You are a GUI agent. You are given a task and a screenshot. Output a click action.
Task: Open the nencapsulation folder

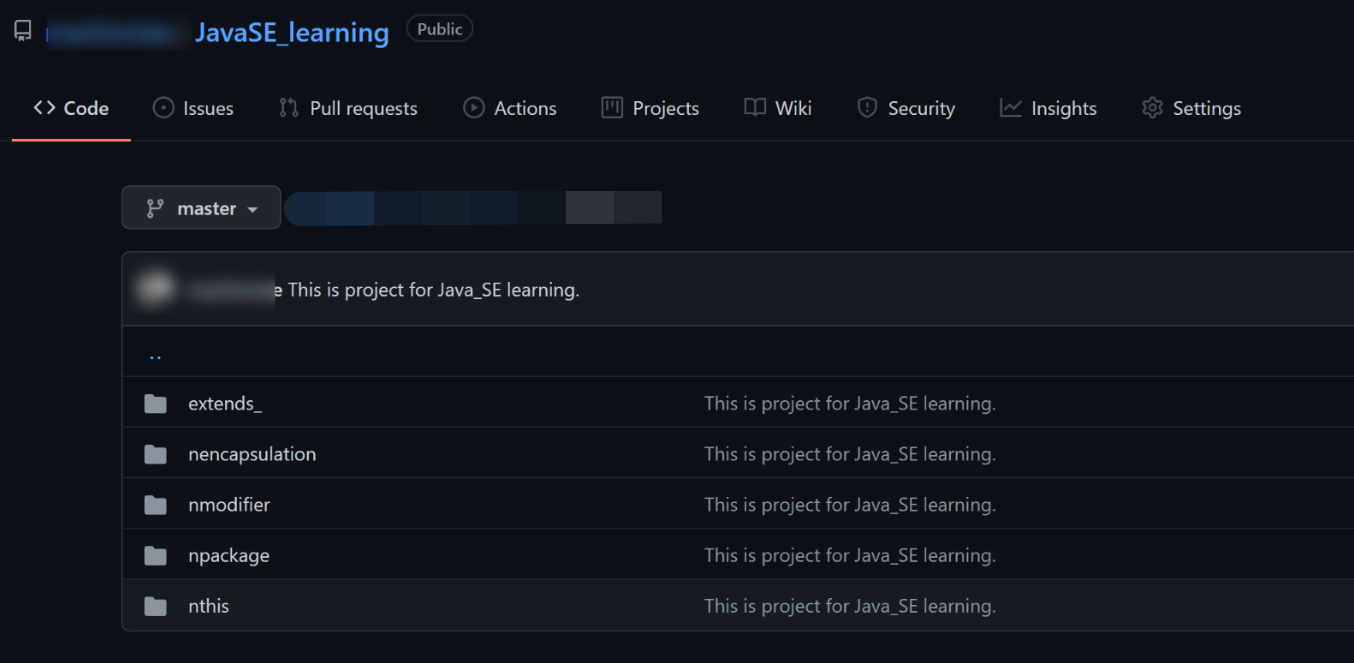click(252, 454)
